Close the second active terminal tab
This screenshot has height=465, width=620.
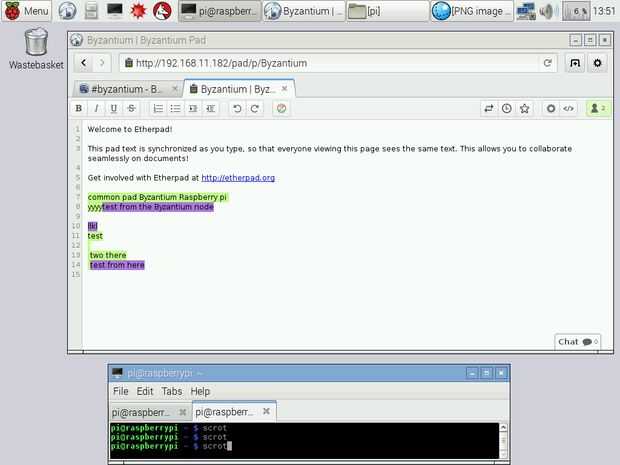pos(267,411)
